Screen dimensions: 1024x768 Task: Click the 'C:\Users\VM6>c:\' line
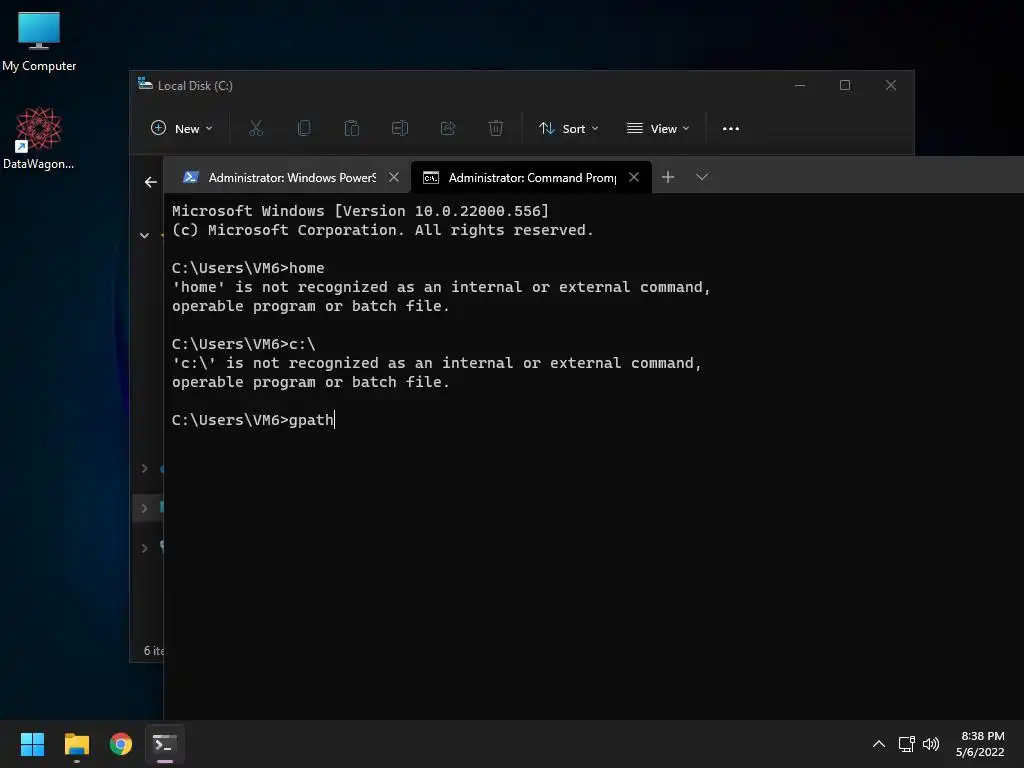coord(244,344)
